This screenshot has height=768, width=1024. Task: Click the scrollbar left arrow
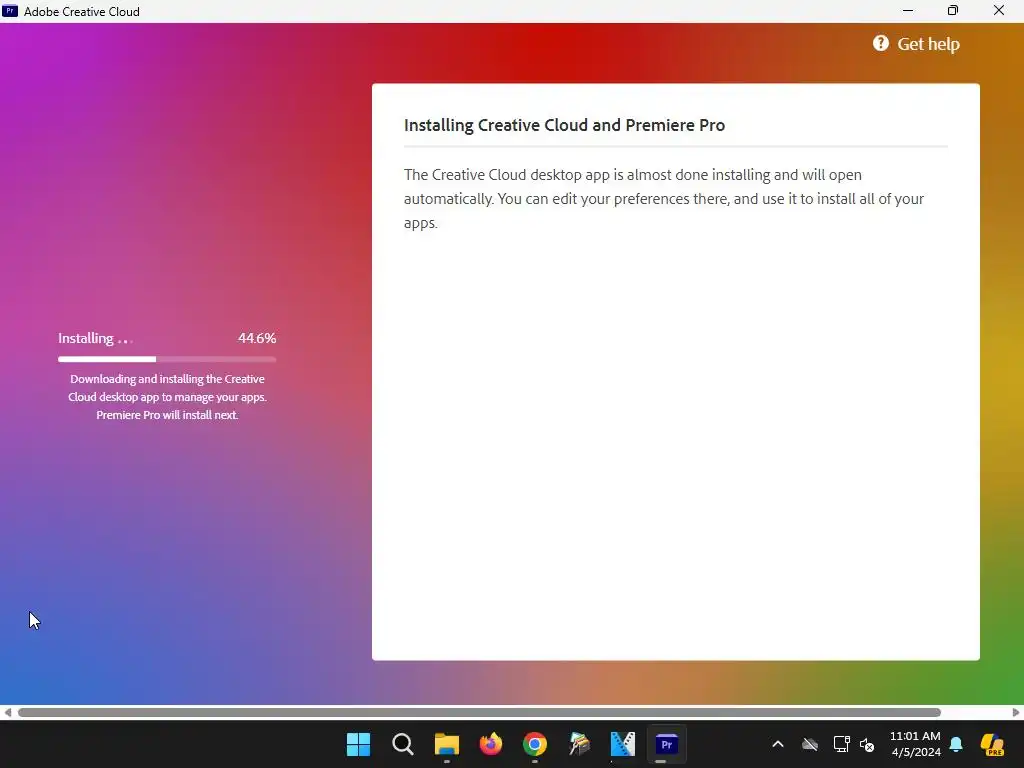click(7, 712)
